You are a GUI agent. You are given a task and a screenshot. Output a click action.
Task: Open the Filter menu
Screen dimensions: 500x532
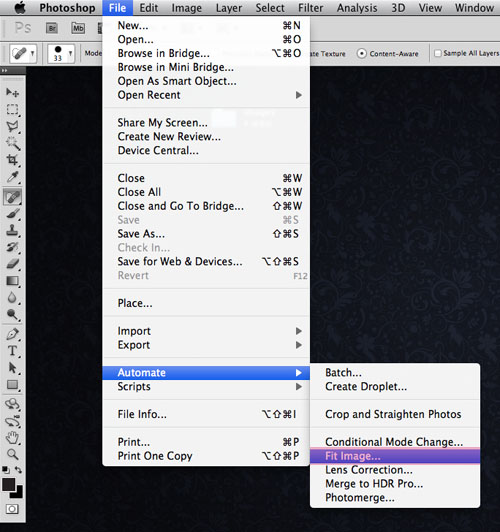point(310,8)
